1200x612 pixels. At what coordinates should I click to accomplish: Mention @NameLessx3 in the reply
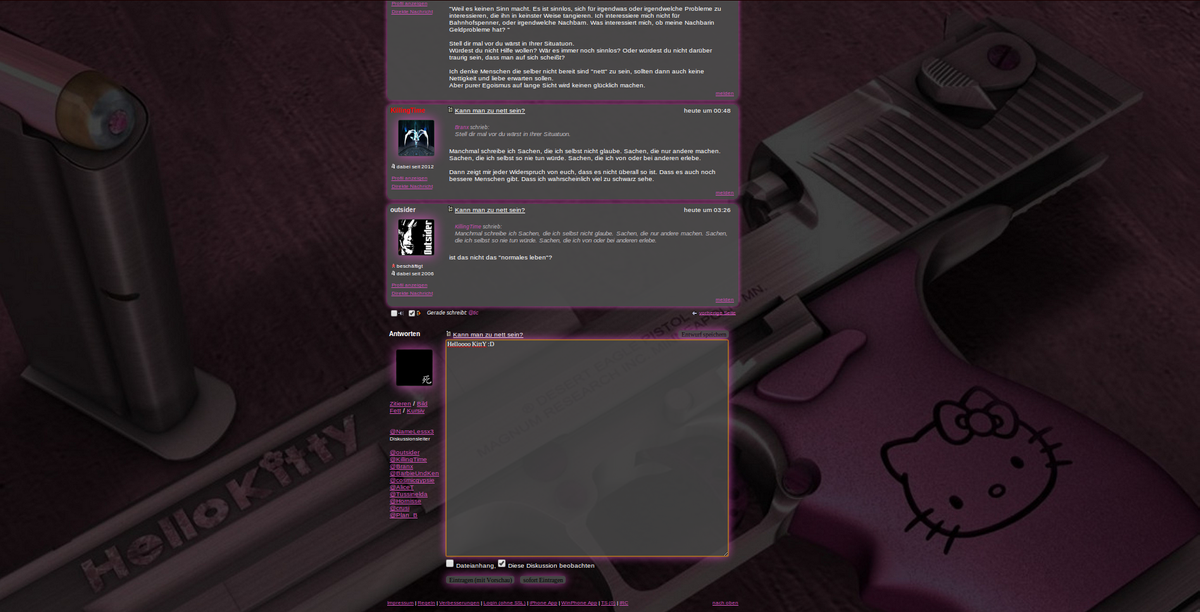tap(412, 432)
